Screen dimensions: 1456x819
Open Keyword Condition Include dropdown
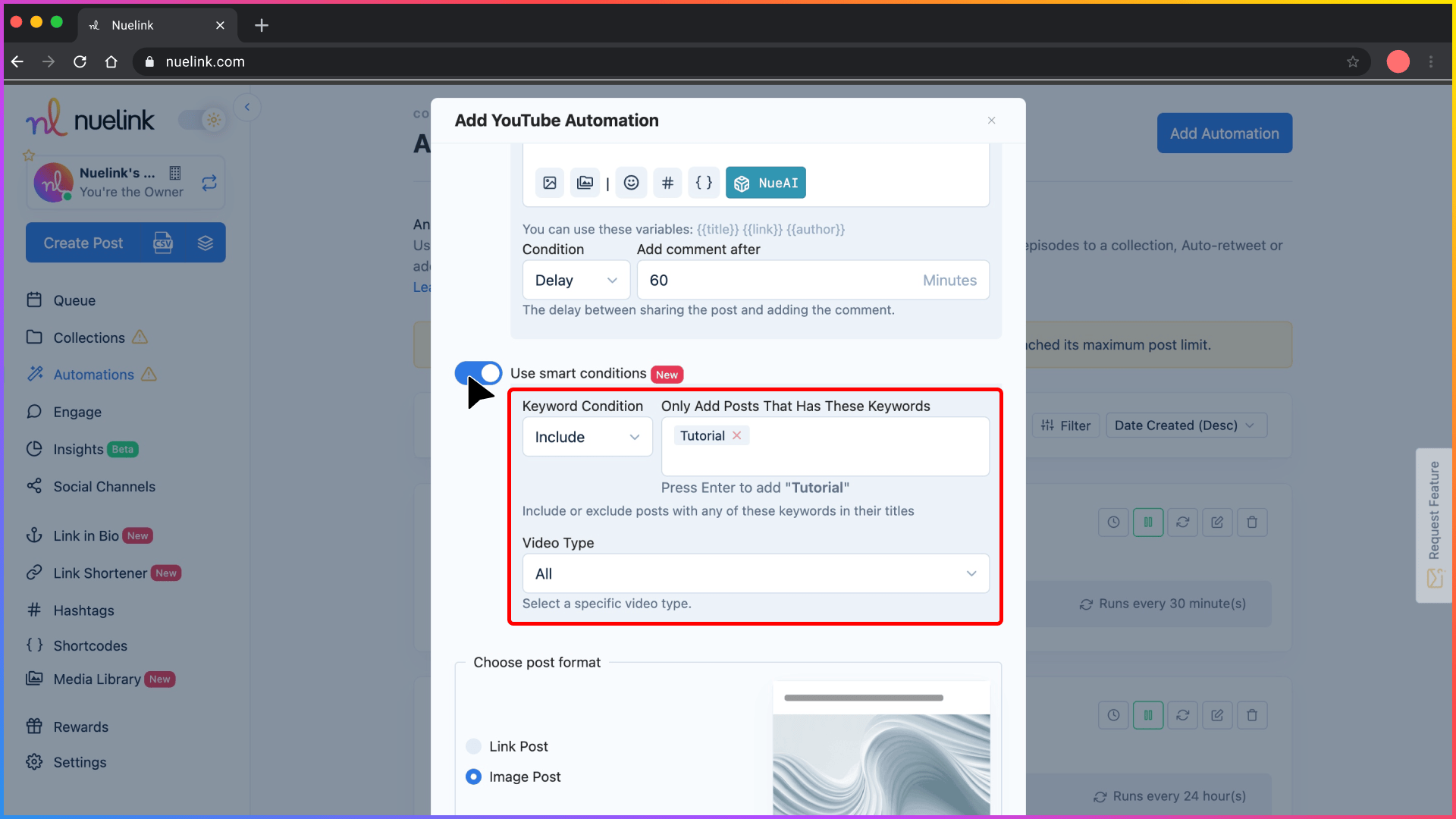(588, 438)
